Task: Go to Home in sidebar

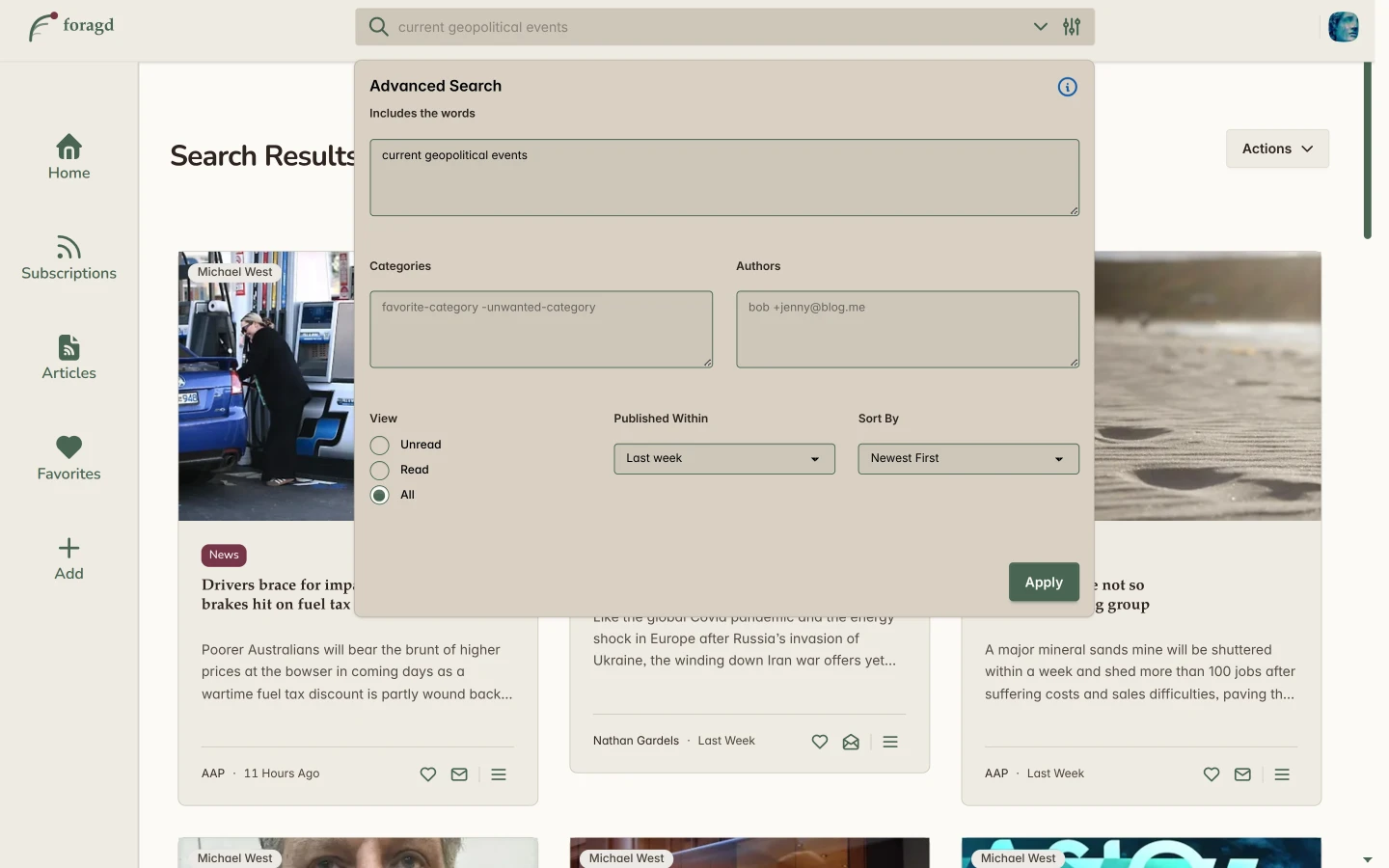Action: point(68,157)
